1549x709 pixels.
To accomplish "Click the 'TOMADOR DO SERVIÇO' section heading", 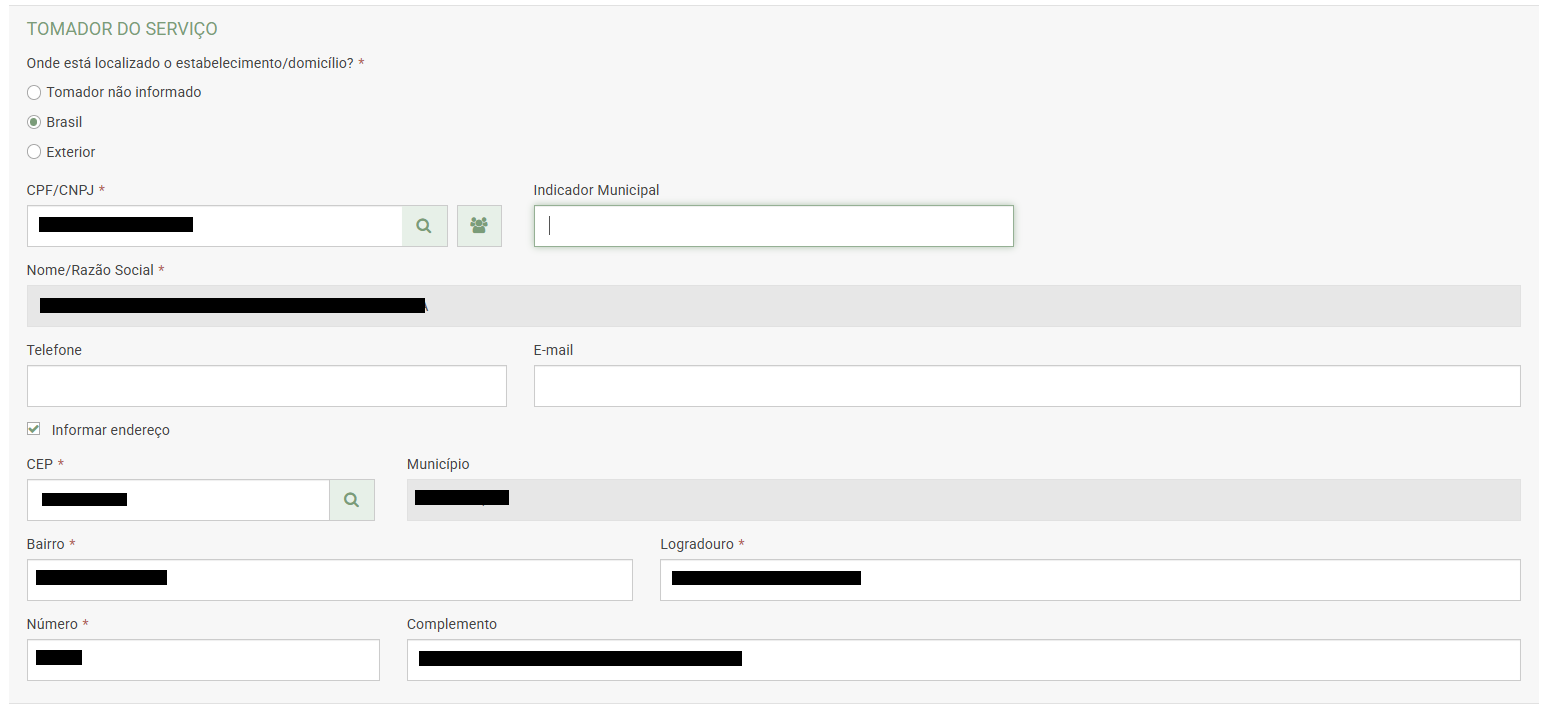I will click(x=122, y=30).
